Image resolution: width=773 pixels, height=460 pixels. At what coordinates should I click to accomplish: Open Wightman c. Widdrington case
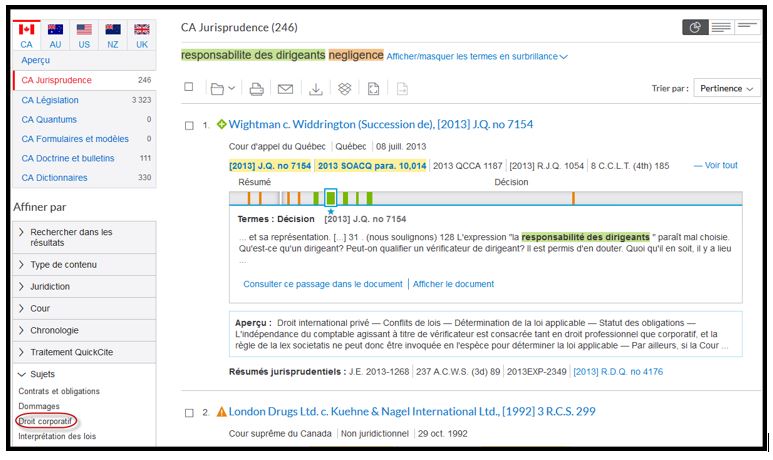coord(381,124)
